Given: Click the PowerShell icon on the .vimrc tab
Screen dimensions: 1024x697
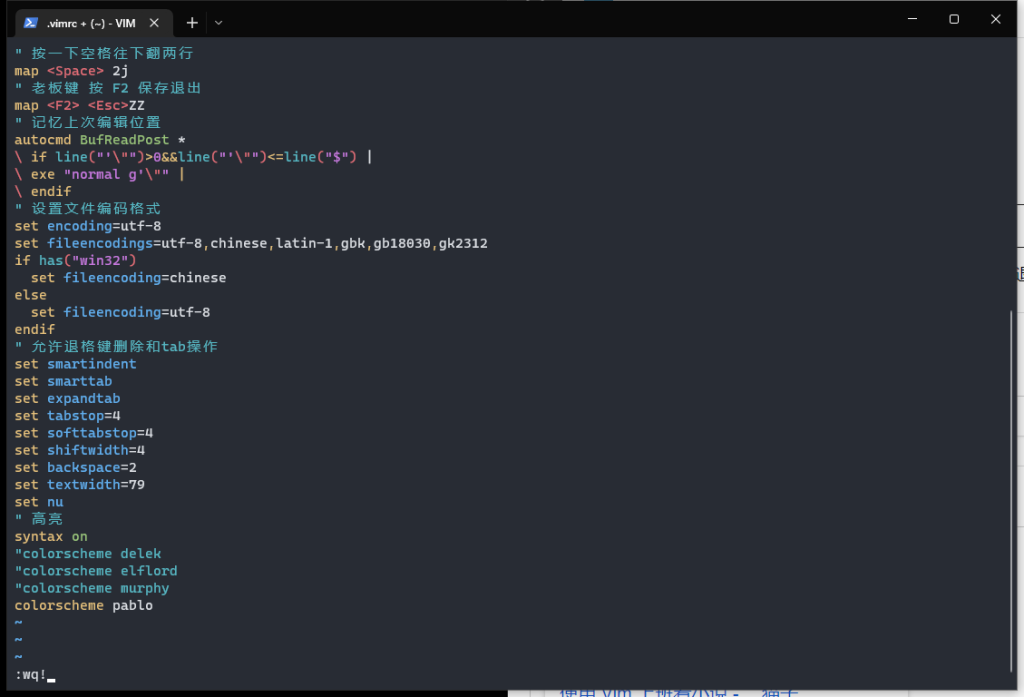Looking at the screenshot, I should pos(31,20).
